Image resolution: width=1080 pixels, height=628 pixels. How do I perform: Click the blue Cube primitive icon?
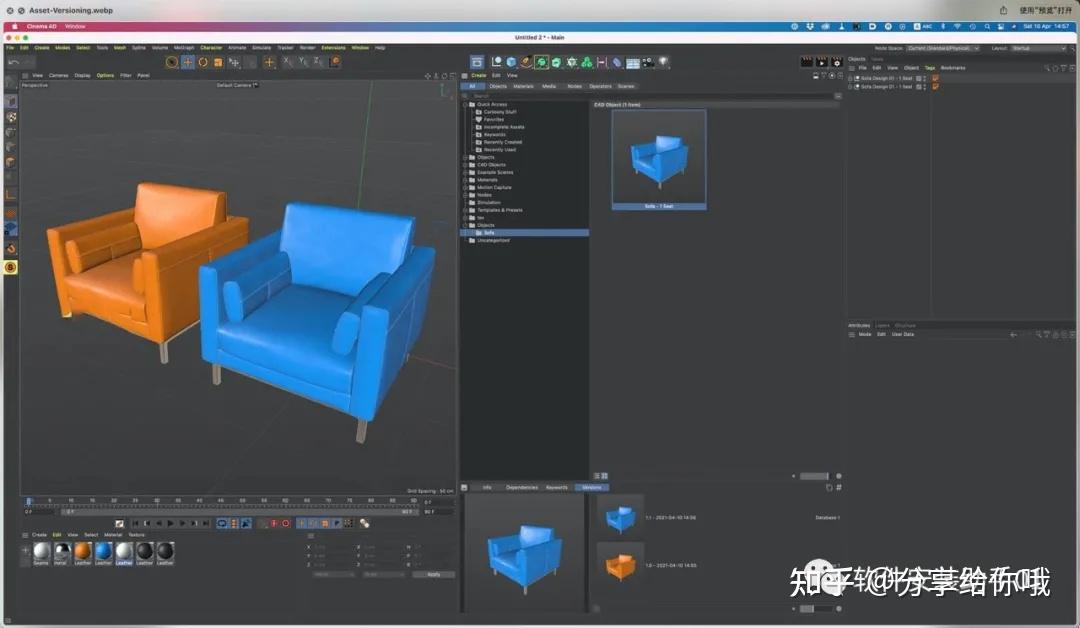coord(510,62)
